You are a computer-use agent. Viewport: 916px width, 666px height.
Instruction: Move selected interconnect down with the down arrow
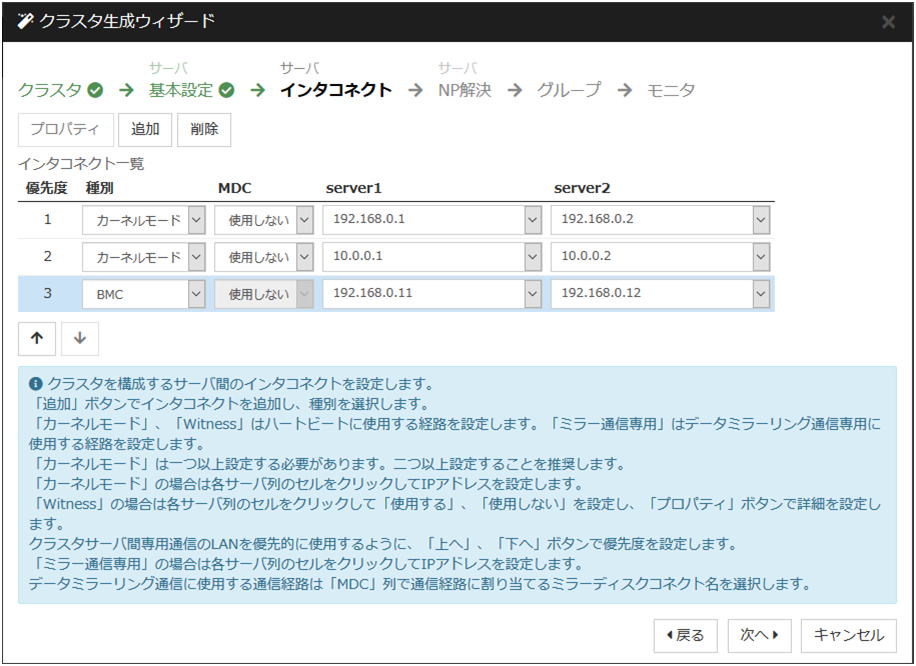point(80,339)
